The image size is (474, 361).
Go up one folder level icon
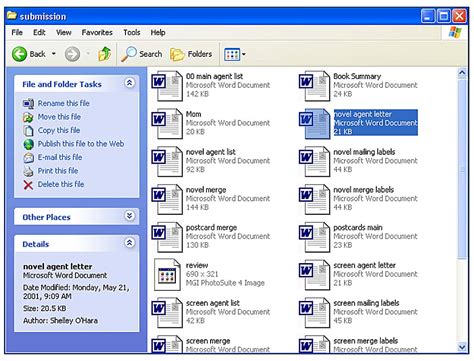(105, 54)
